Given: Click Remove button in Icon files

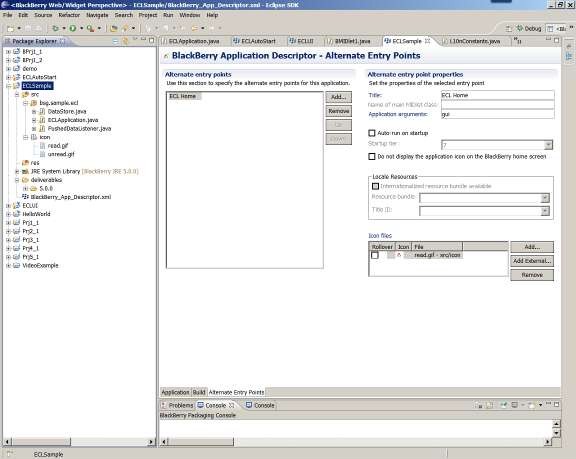Looking at the screenshot, I should (532, 275).
